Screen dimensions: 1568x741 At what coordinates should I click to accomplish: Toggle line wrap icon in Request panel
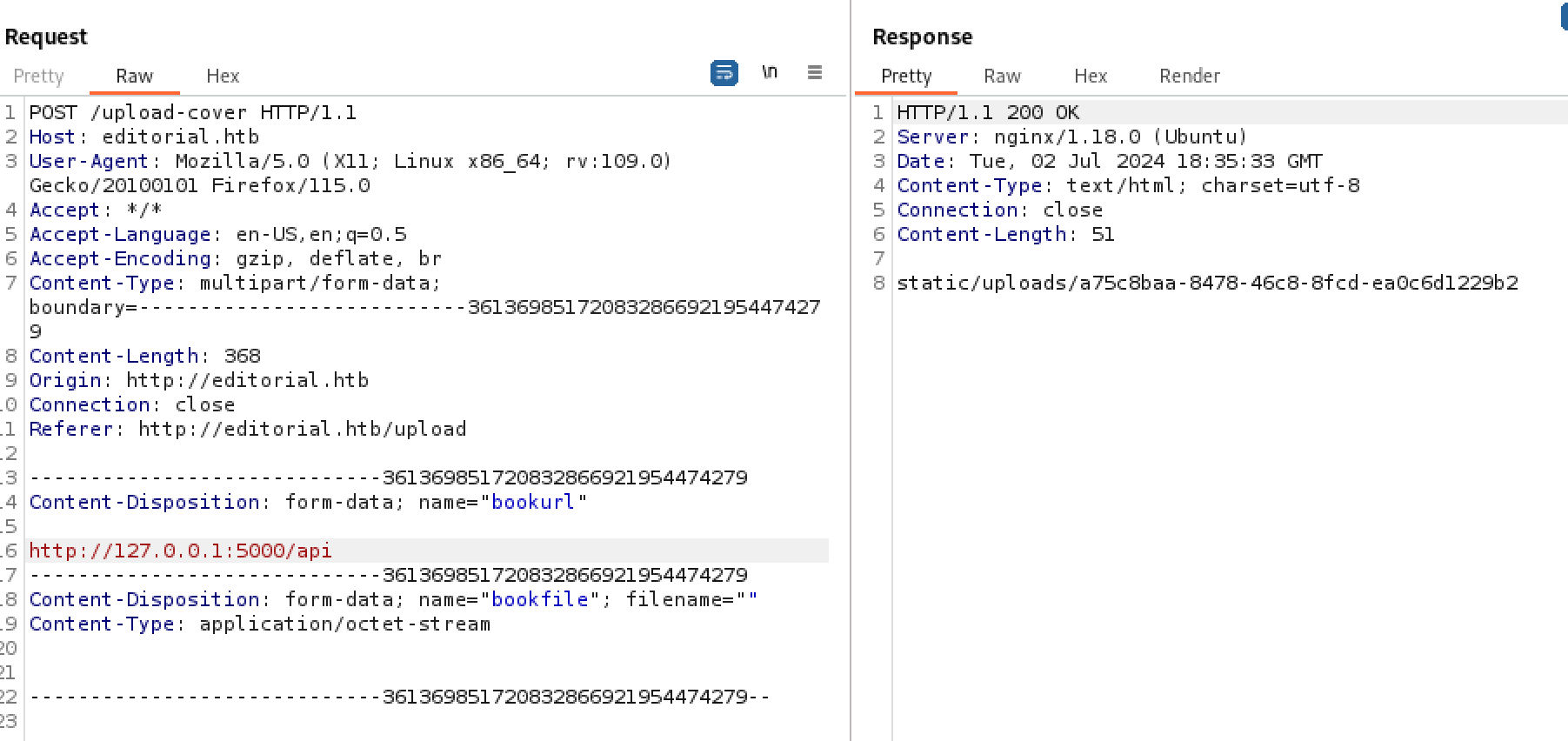(724, 73)
